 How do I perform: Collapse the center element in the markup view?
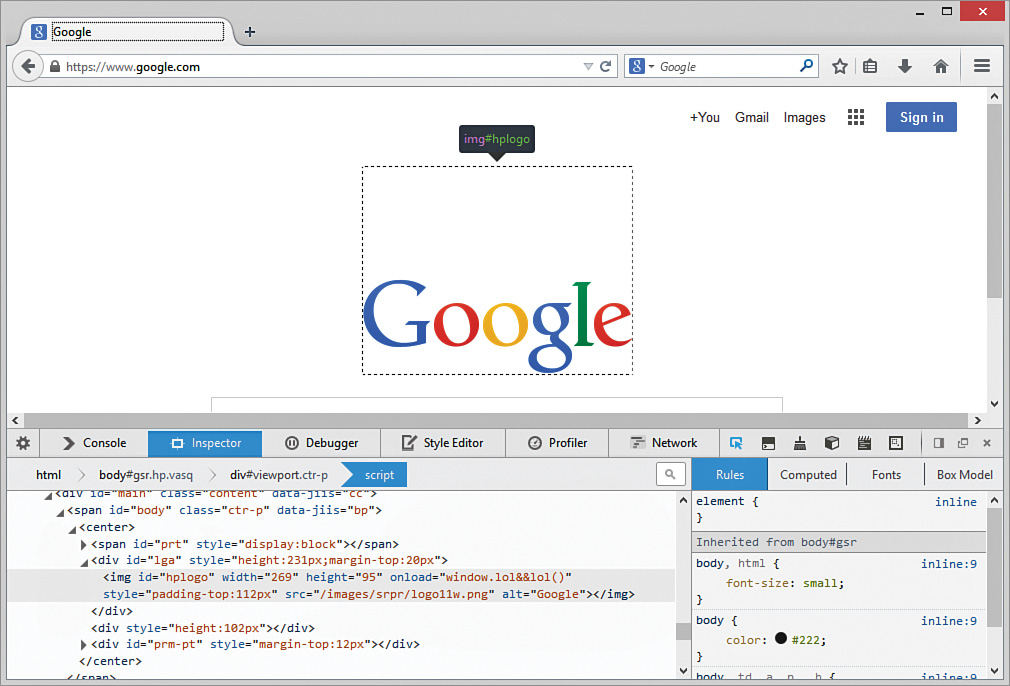click(72, 526)
